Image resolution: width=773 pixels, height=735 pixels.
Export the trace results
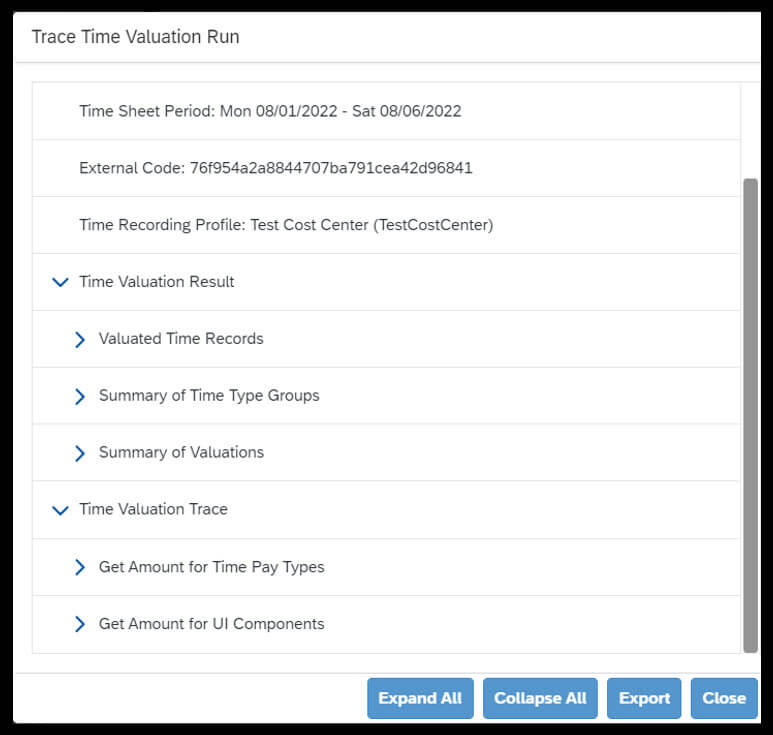pyautogui.click(x=644, y=698)
